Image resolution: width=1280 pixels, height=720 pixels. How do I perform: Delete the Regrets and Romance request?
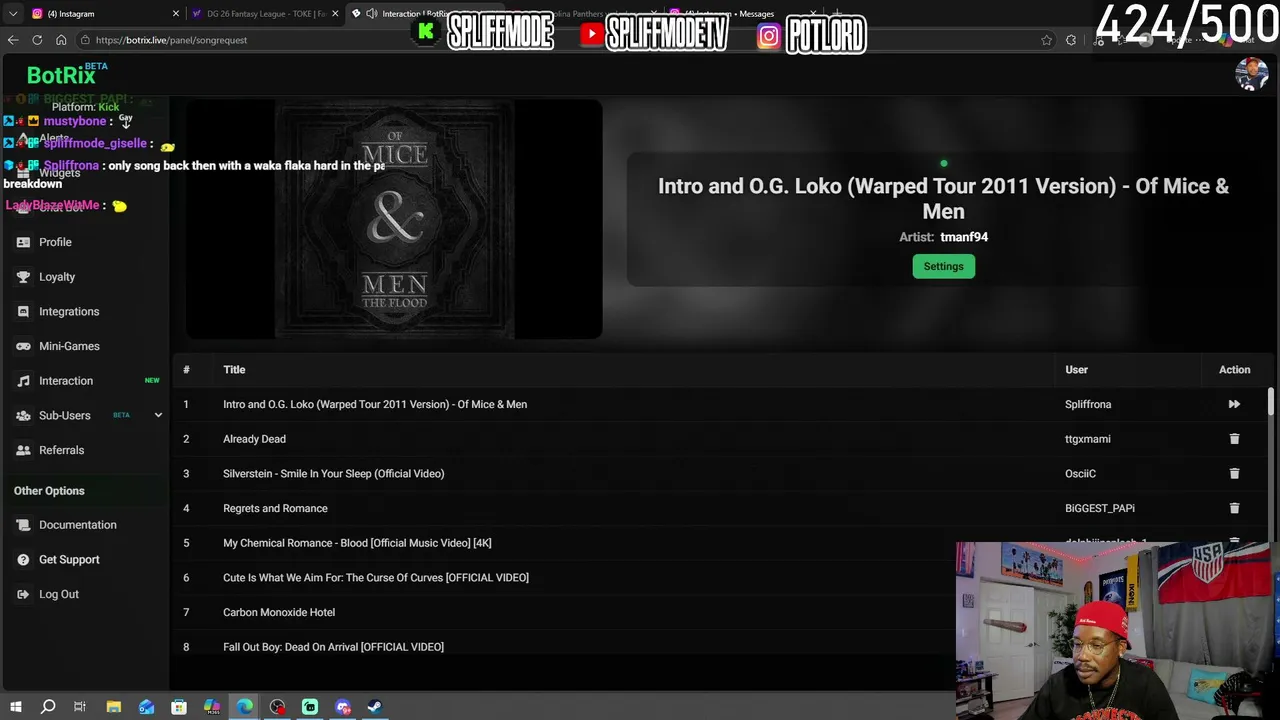point(1234,508)
